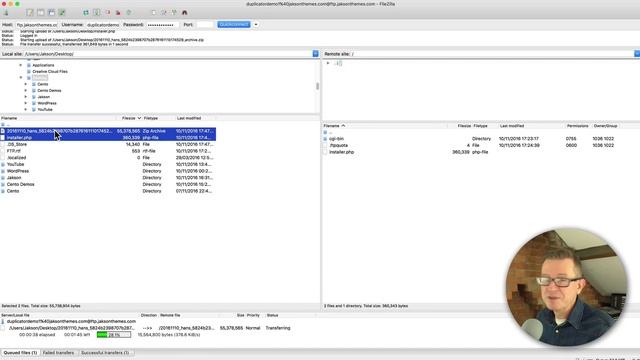Expand WordPress folder in local tree
Screen dimensions: 640x360
click(x=26, y=103)
